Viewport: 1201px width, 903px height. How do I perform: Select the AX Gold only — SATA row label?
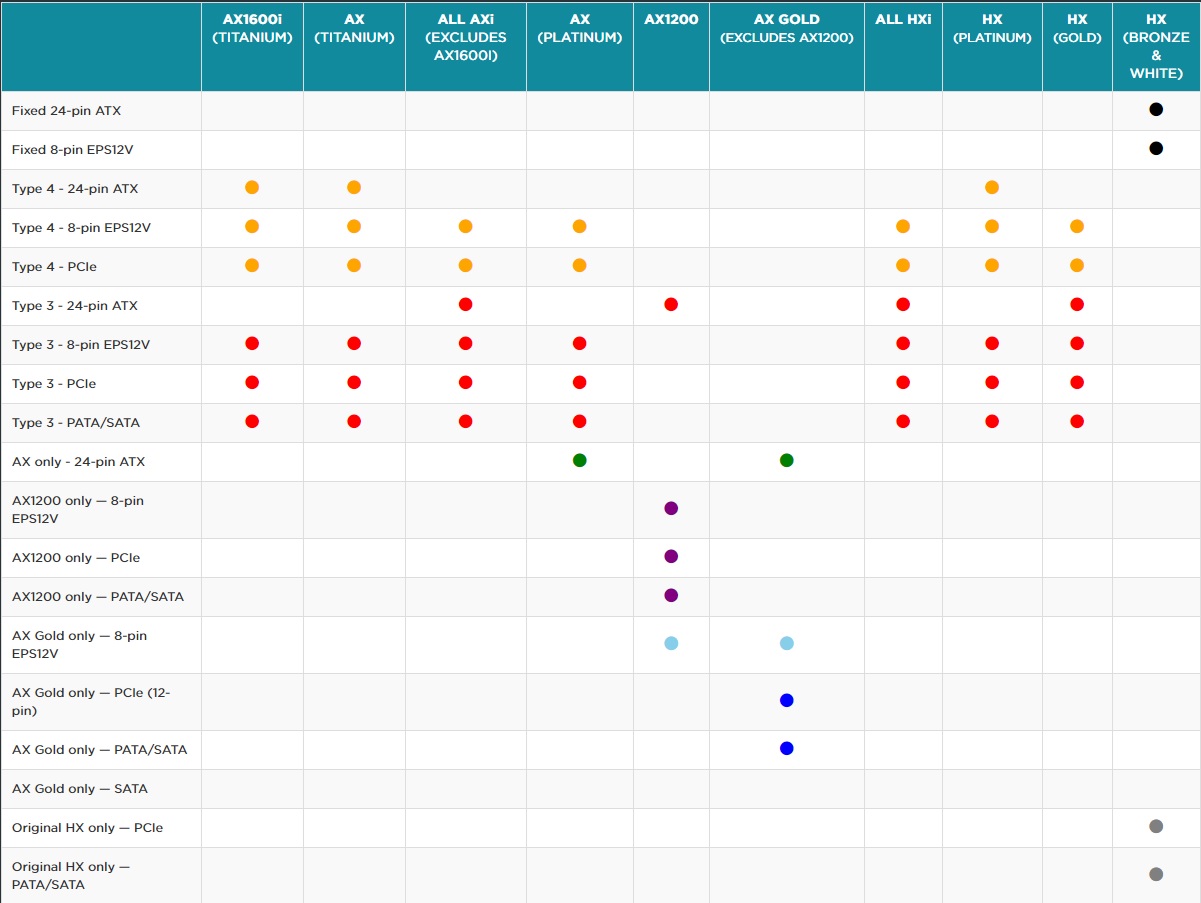[x=80, y=789]
